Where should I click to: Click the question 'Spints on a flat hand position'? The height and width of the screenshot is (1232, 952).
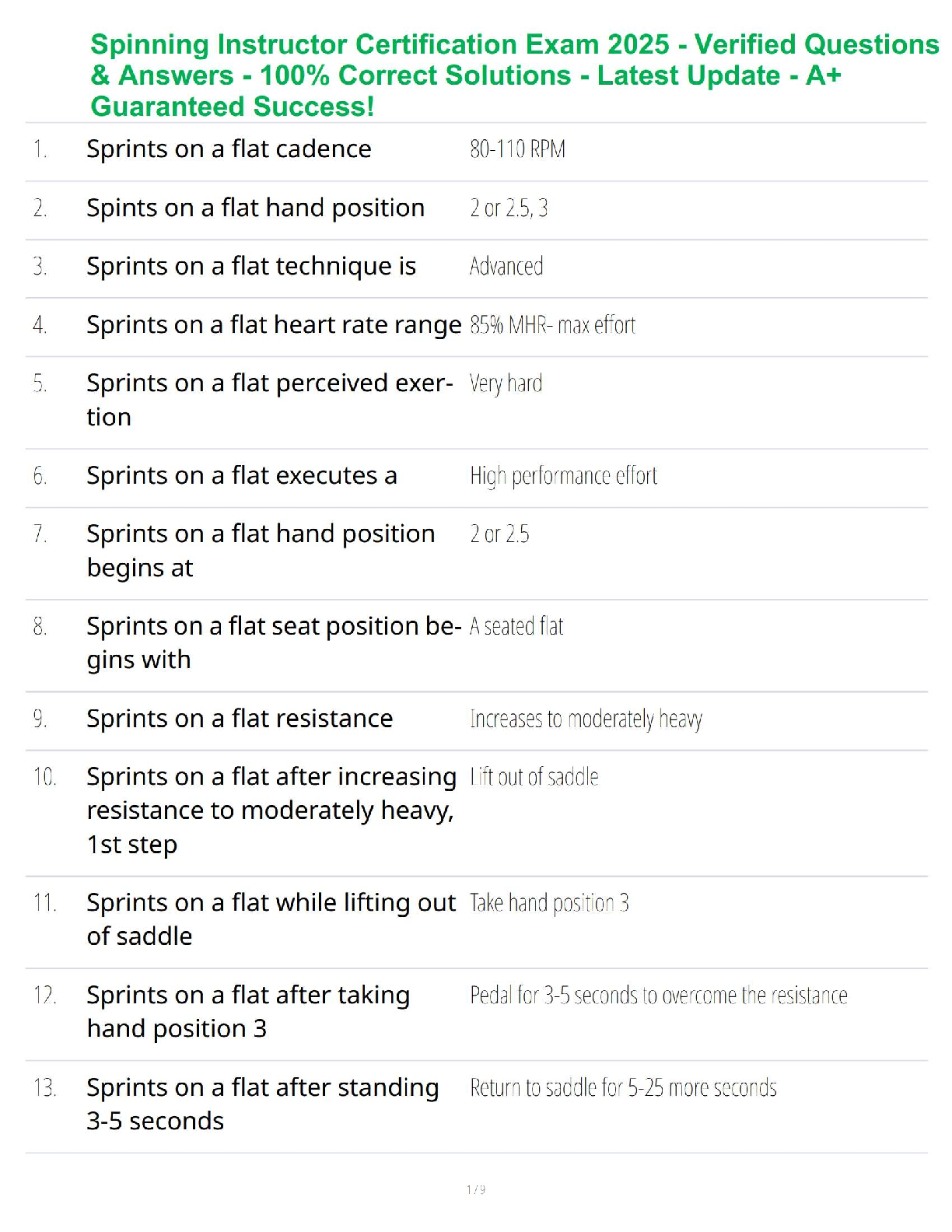(255, 208)
